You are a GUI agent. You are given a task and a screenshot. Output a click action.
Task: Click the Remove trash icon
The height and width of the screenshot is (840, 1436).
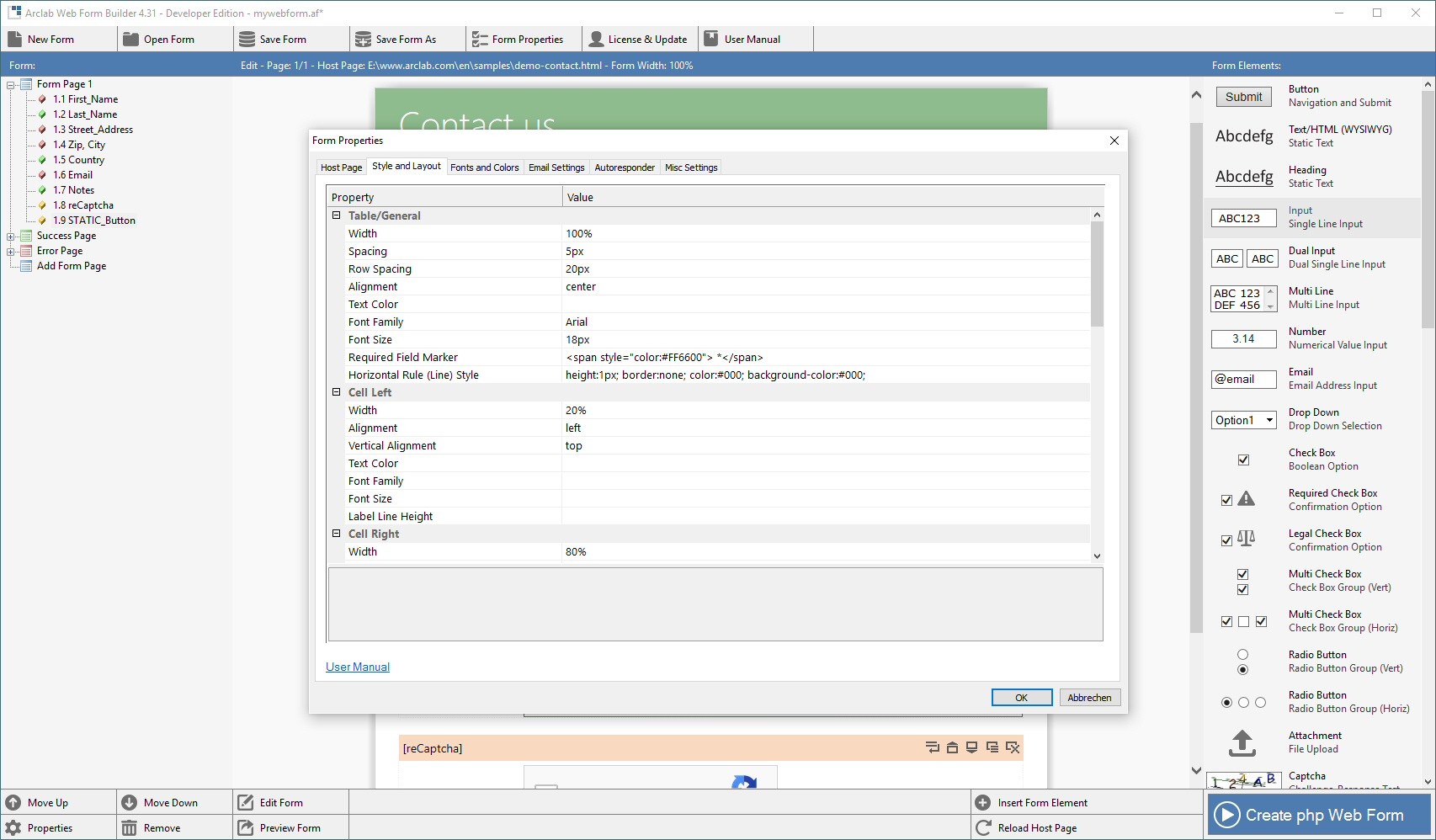(x=130, y=828)
